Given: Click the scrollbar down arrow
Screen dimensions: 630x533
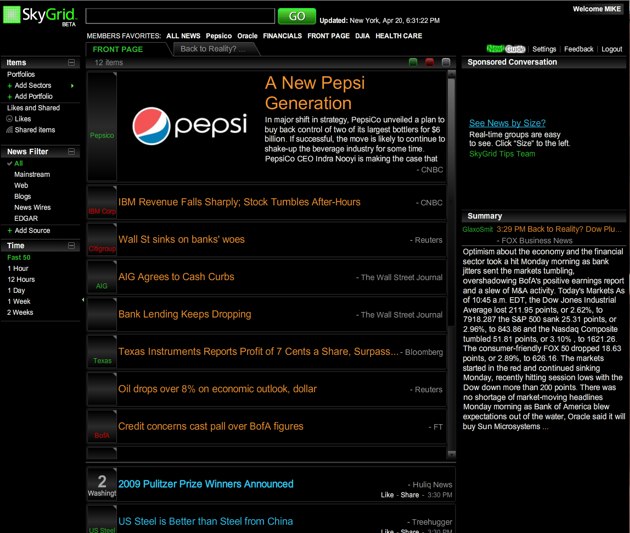Looking at the screenshot, I should 452,454.
